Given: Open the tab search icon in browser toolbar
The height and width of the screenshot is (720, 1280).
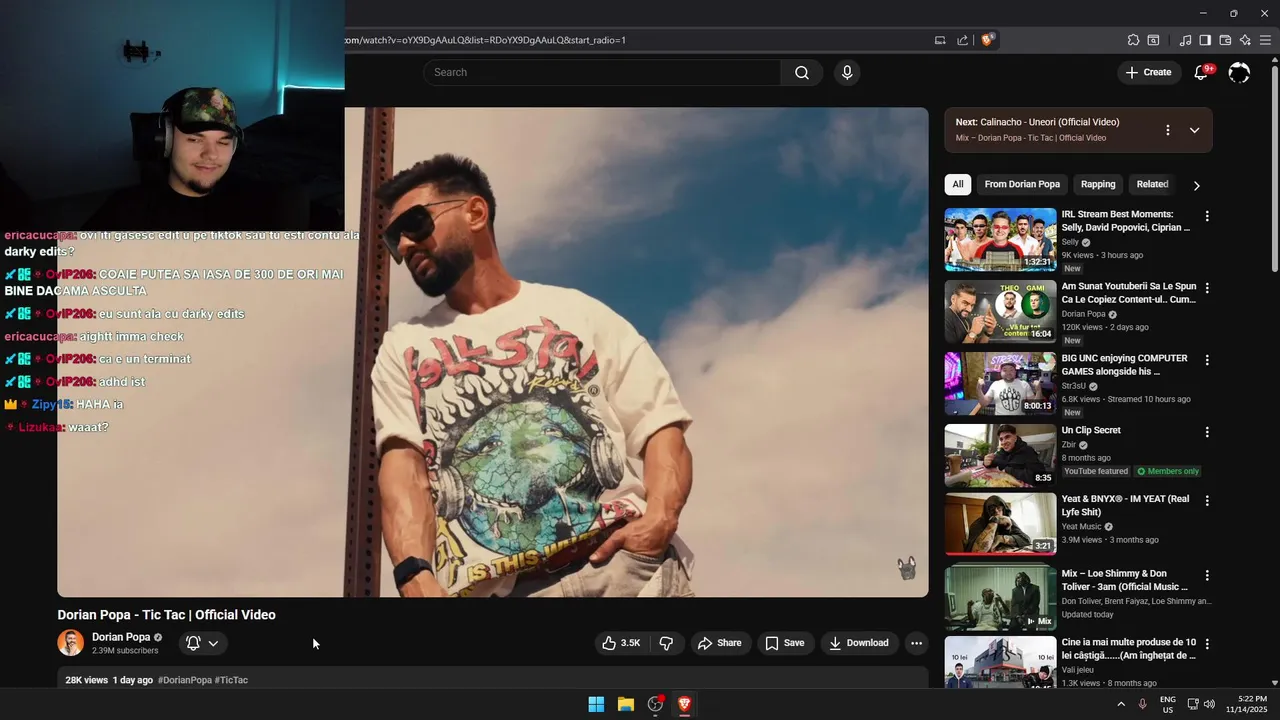Looking at the screenshot, I should click(x=1153, y=40).
